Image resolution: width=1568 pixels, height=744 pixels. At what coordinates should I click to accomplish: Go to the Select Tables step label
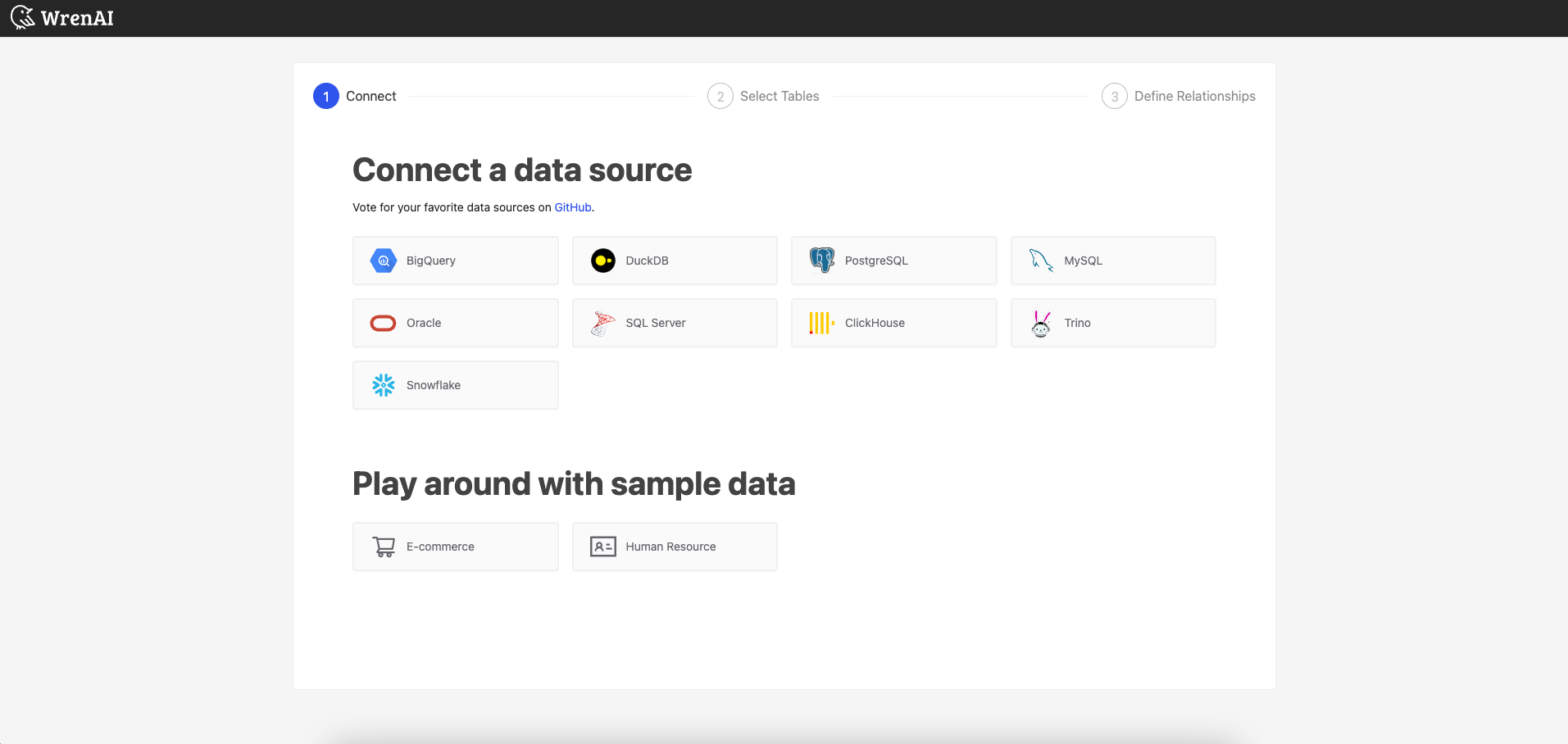tap(779, 96)
